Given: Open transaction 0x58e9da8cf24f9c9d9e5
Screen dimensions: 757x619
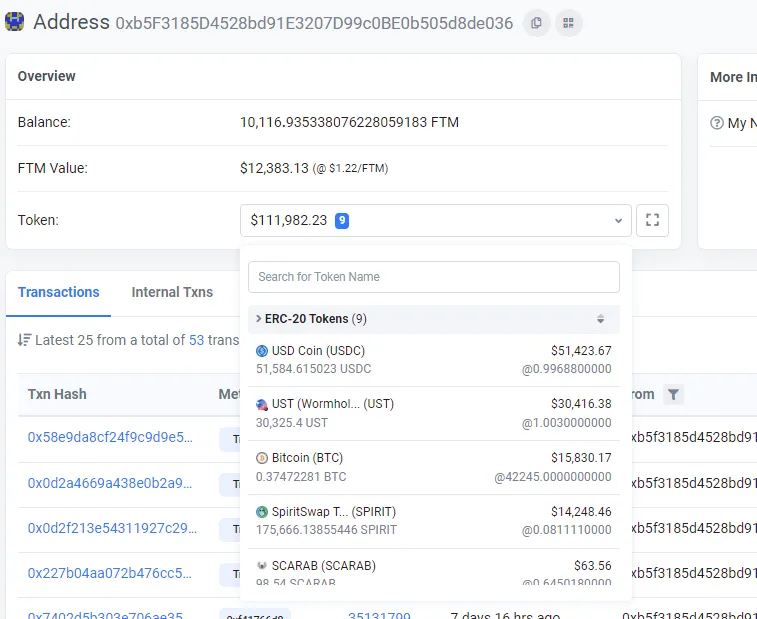Looking at the screenshot, I should point(110,437).
